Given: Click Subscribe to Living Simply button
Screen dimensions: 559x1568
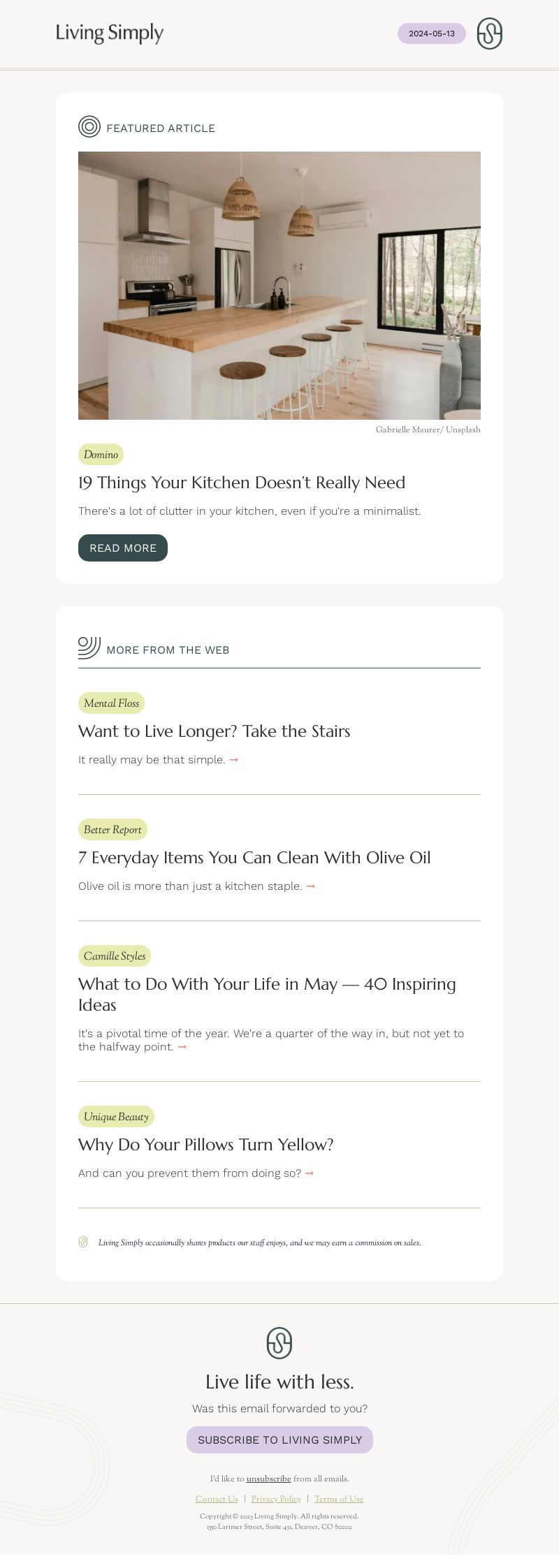Looking at the screenshot, I should 279,1439.
